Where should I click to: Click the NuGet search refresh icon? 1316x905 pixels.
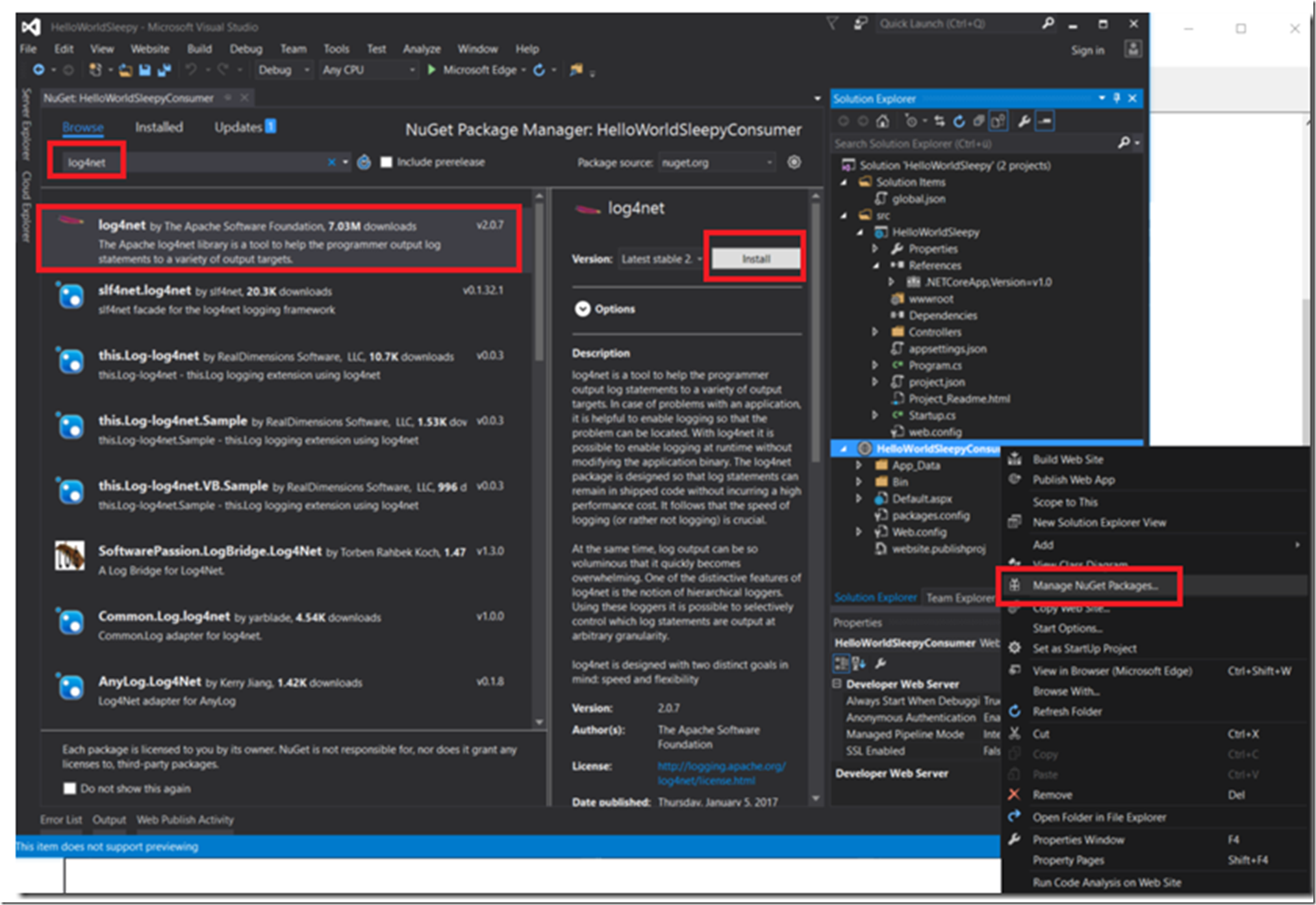coord(364,162)
